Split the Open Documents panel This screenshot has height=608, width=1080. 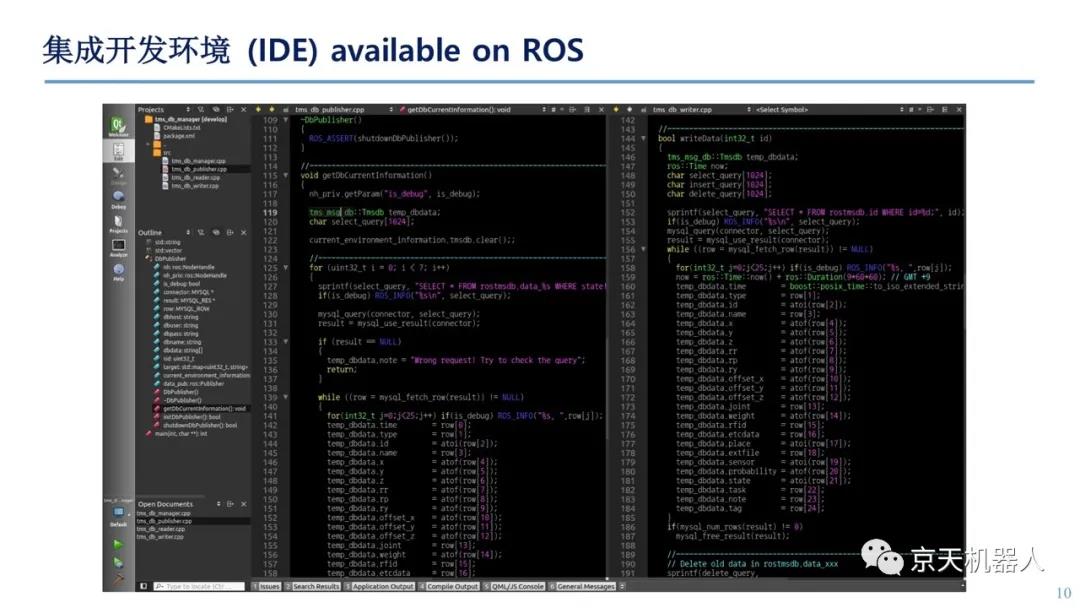tap(230, 504)
